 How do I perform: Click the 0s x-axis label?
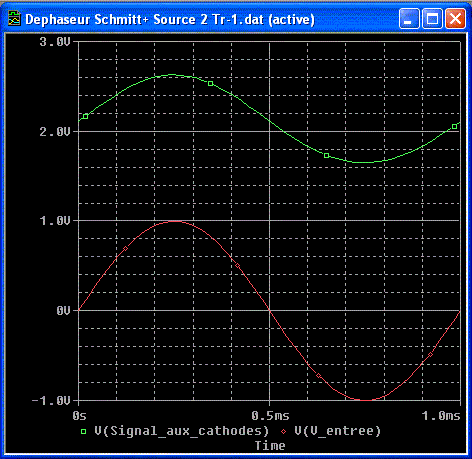(79, 416)
